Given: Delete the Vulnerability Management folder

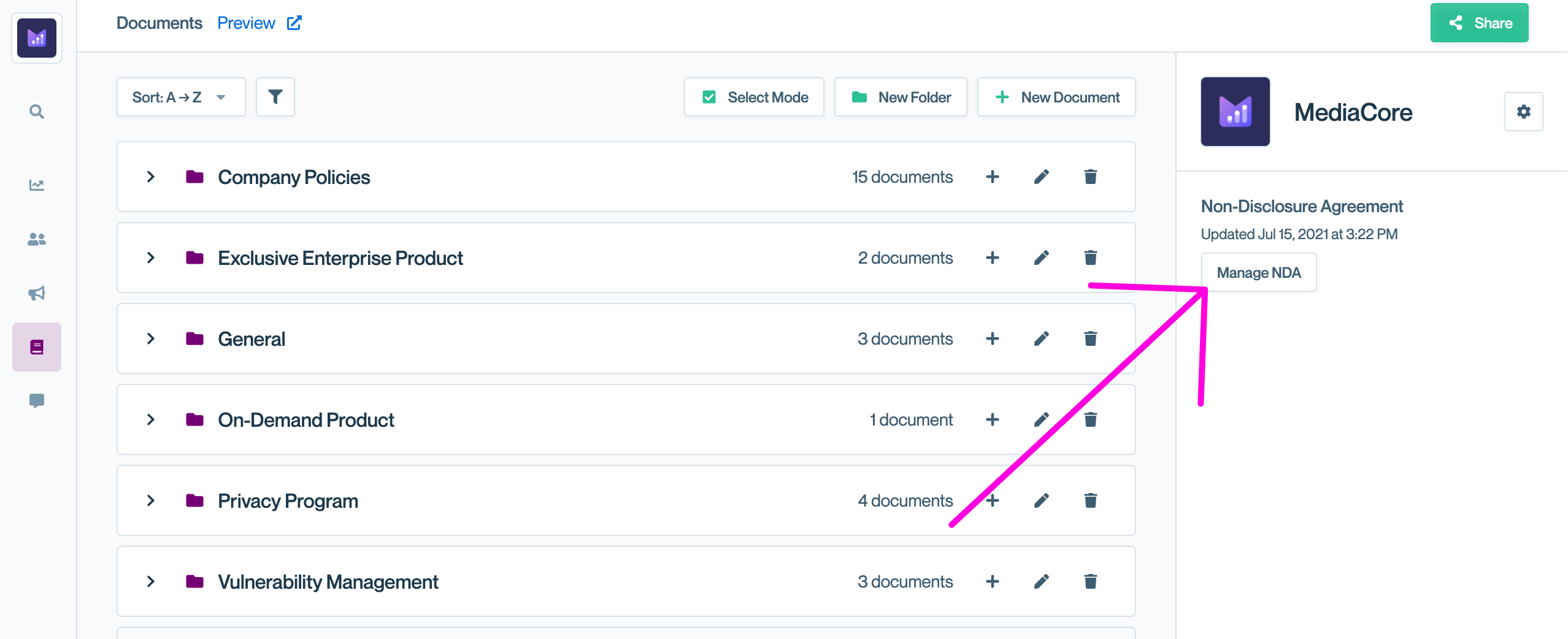Looking at the screenshot, I should (1091, 581).
